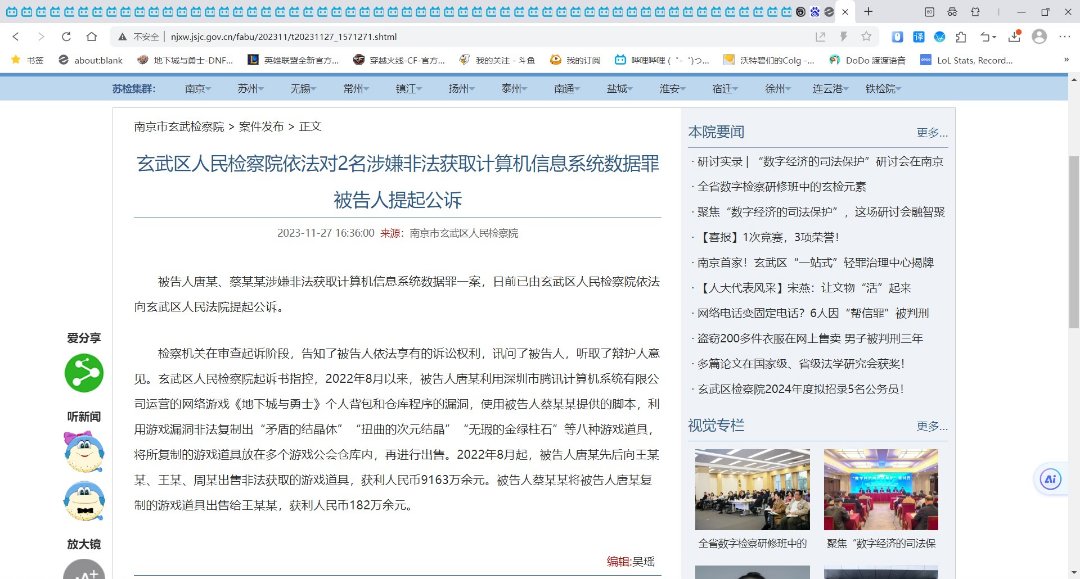Click the 2023-11-27 16:36:00 publish date
The height and width of the screenshot is (579, 1080).
[326, 233]
